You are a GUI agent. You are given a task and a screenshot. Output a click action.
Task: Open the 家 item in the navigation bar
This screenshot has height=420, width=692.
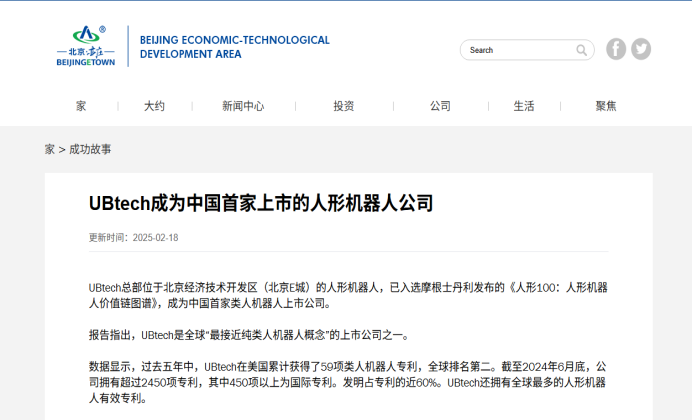click(x=81, y=106)
